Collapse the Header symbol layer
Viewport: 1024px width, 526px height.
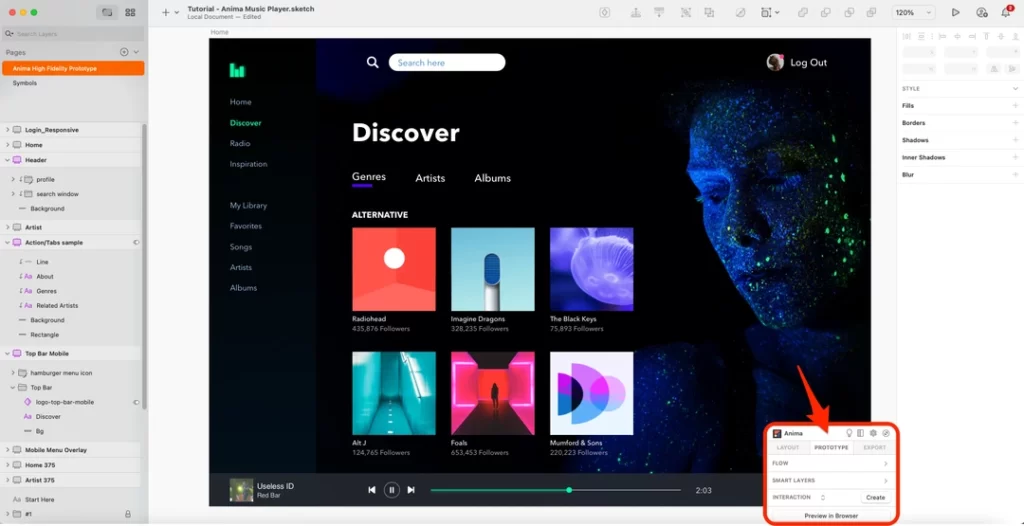[7, 159]
